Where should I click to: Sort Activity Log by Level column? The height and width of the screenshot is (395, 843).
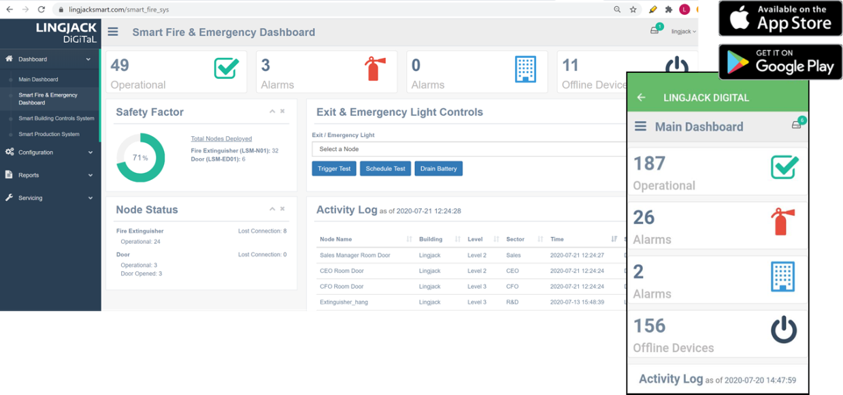point(483,239)
